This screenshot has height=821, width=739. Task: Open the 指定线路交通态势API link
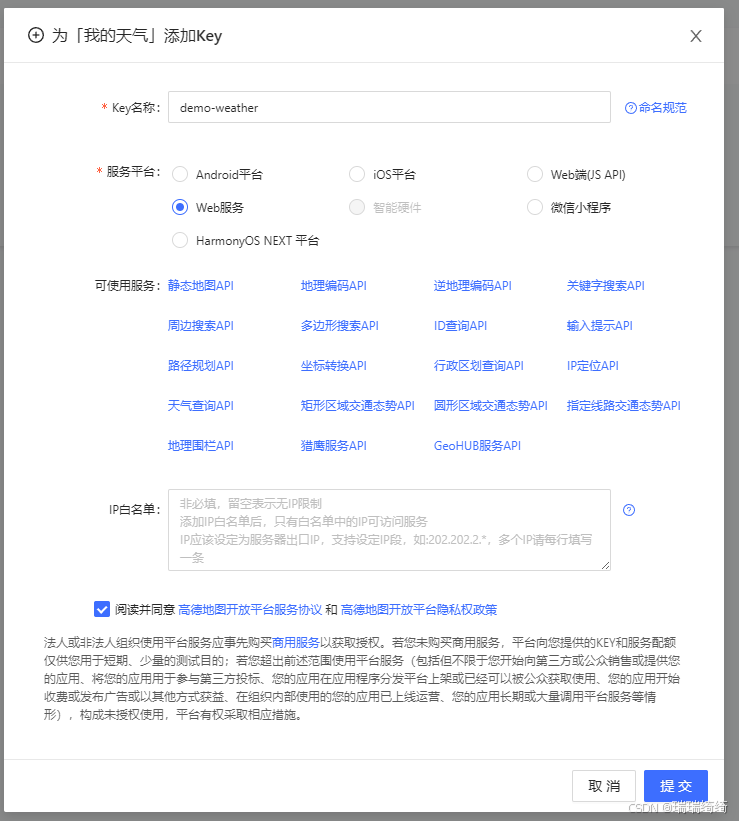click(624, 406)
